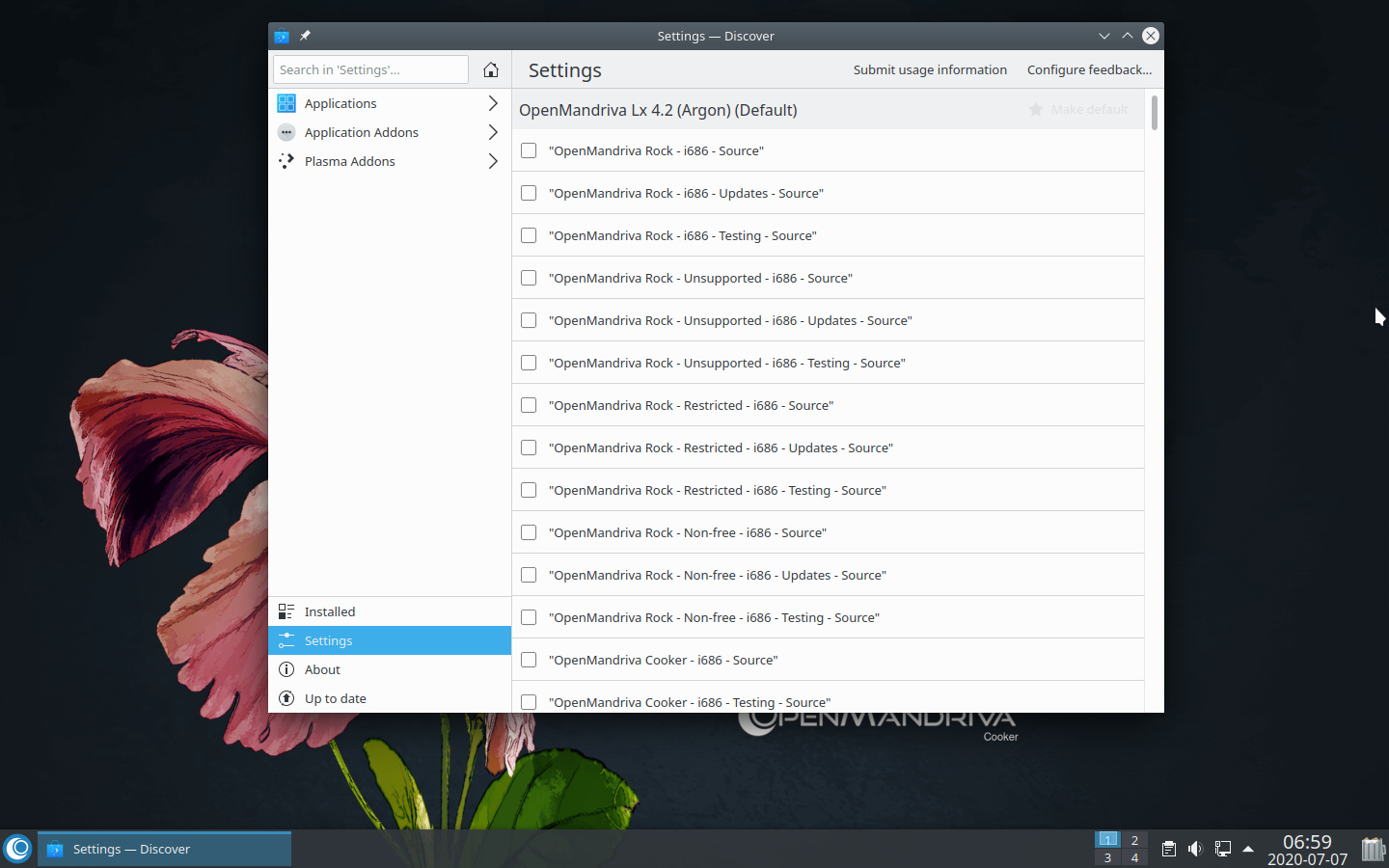Click the Settings — Discover taskbar button
This screenshot has width=1389, height=868.
(x=164, y=849)
